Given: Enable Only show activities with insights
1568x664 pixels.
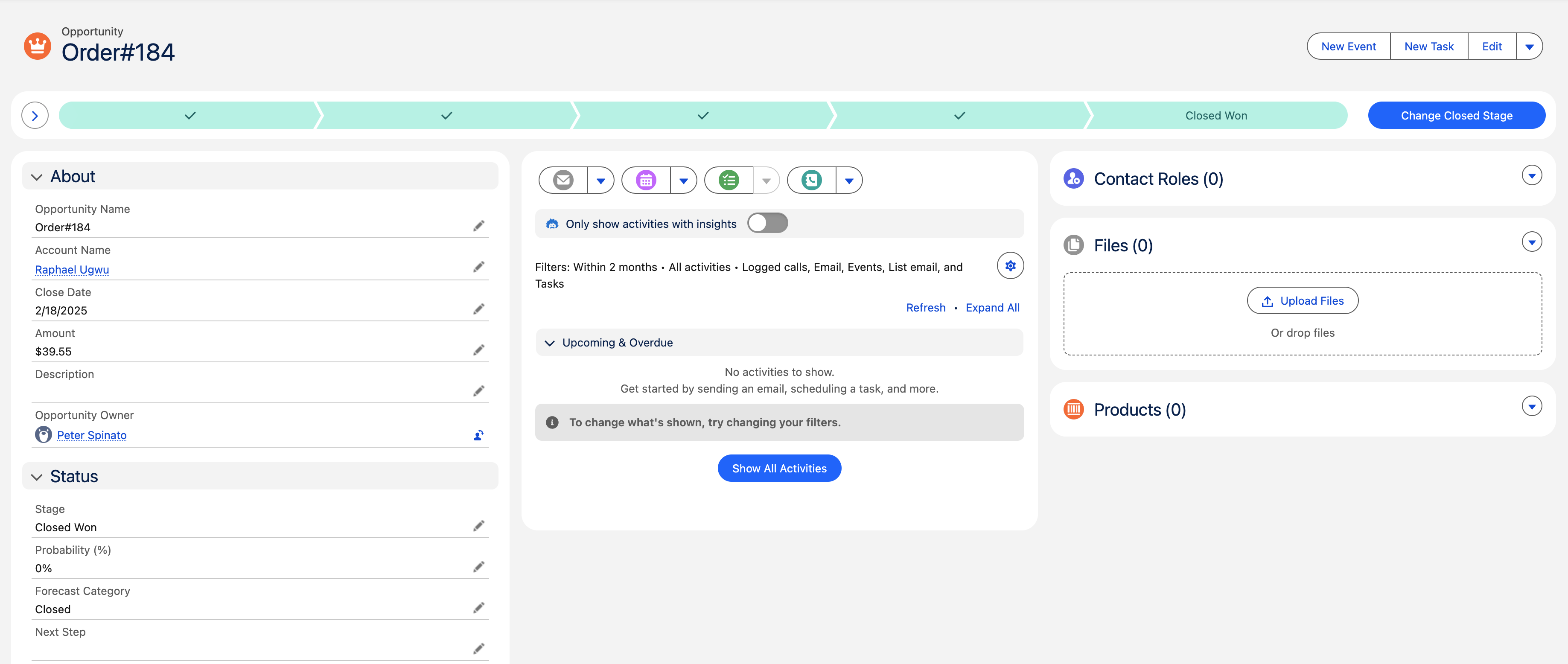Looking at the screenshot, I should point(767,223).
